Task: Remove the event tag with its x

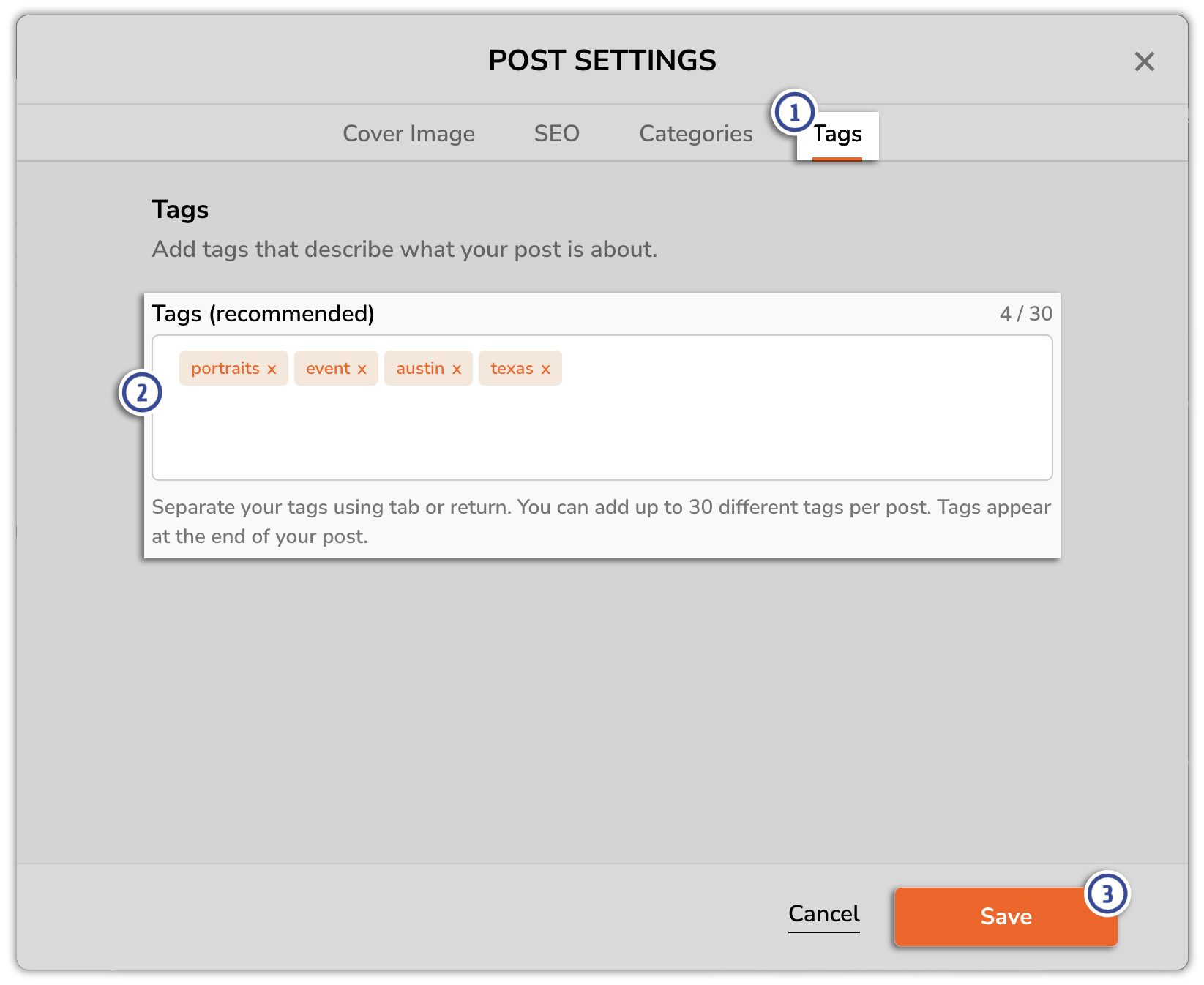Action: click(362, 369)
